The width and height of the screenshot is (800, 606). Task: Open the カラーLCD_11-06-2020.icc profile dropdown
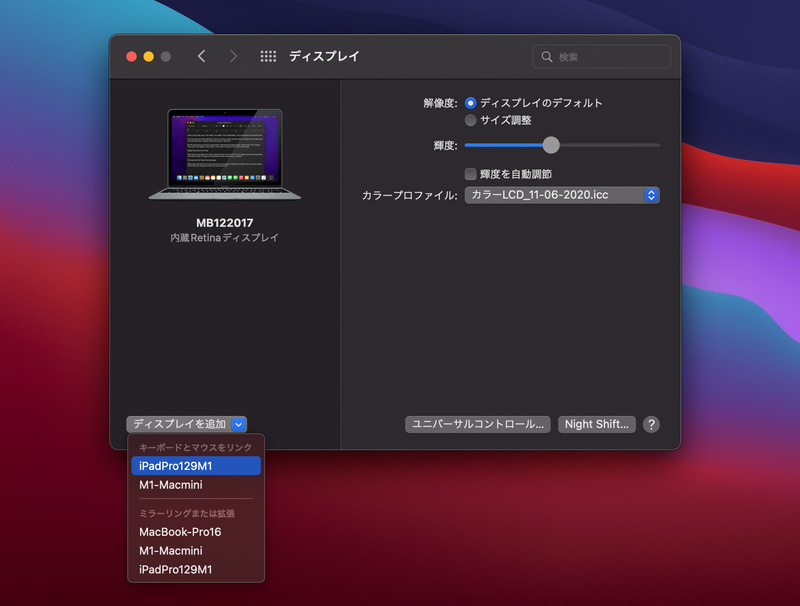562,195
